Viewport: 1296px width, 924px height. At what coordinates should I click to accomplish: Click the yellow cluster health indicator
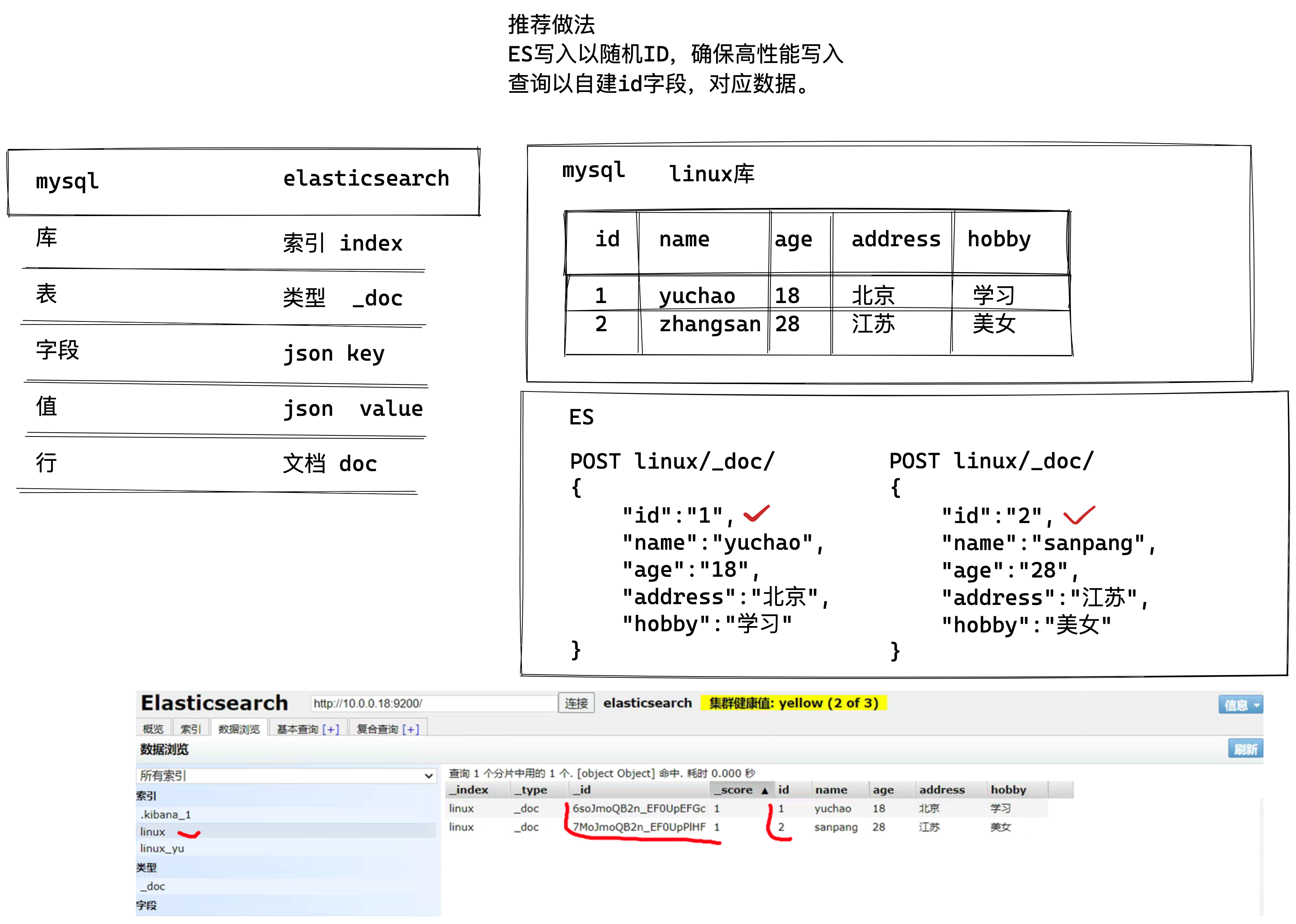click(x=793, y=703)
